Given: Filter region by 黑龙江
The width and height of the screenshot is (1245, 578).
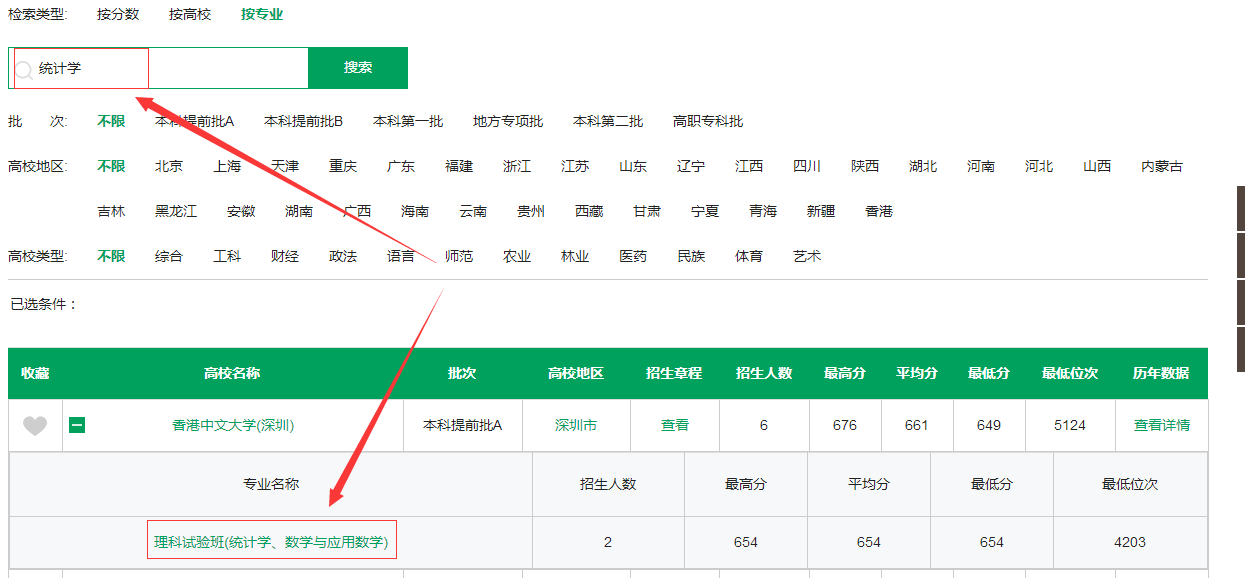Looking at the screenshot, I should tap(176, 211).
